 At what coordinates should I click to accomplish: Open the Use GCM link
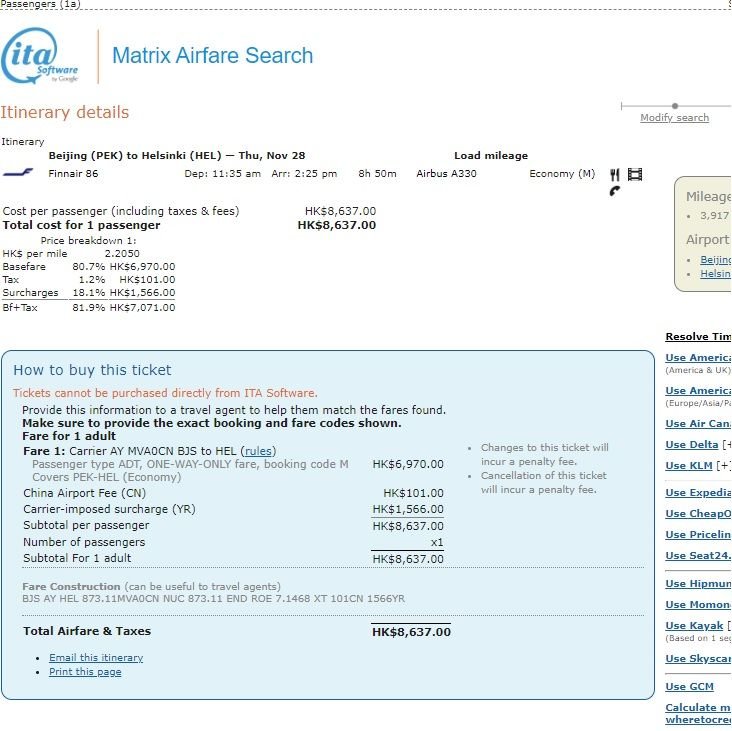tap(690, 687)
